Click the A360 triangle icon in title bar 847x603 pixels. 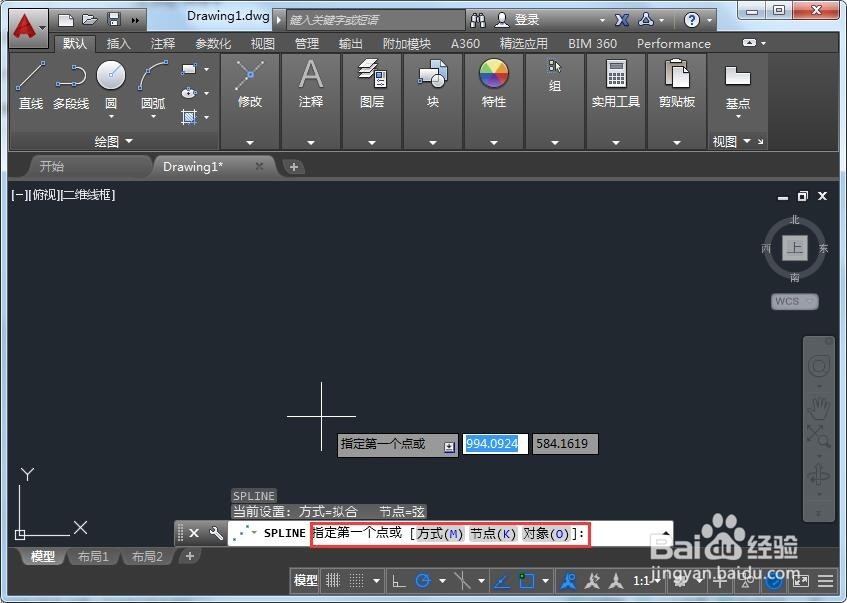(x=646, y=21)
